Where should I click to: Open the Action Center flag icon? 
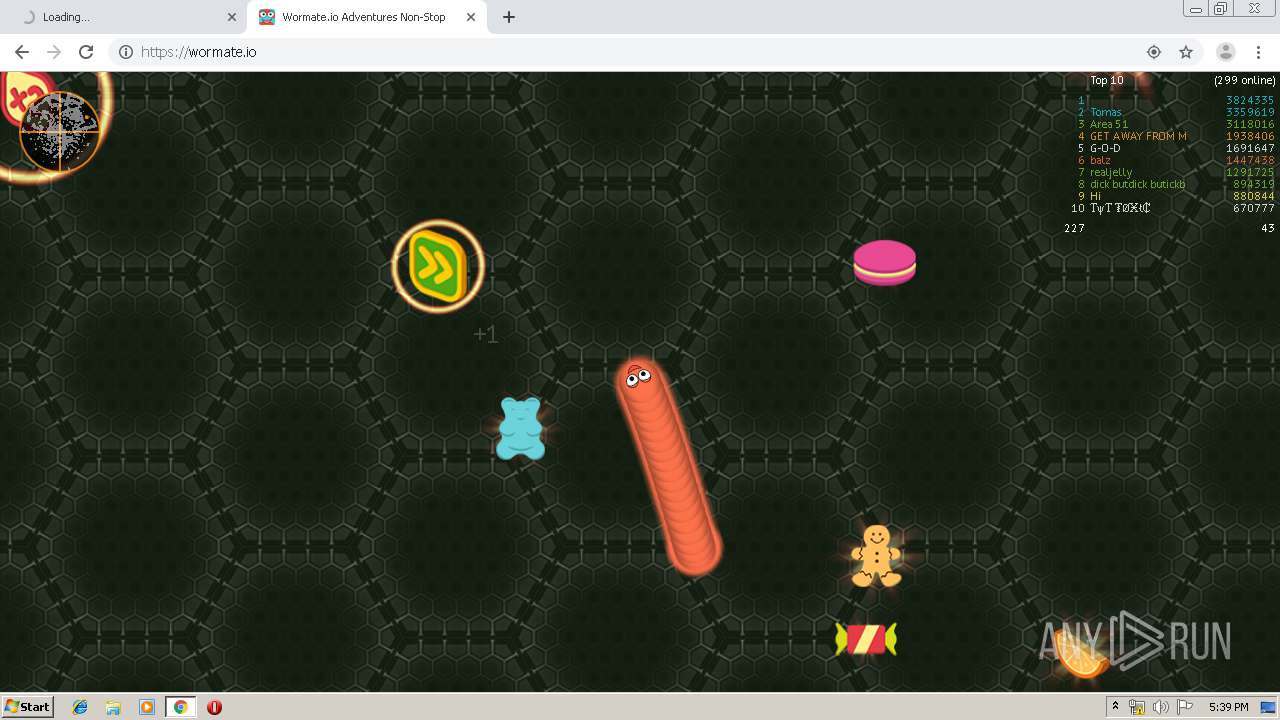[1184, 707]
